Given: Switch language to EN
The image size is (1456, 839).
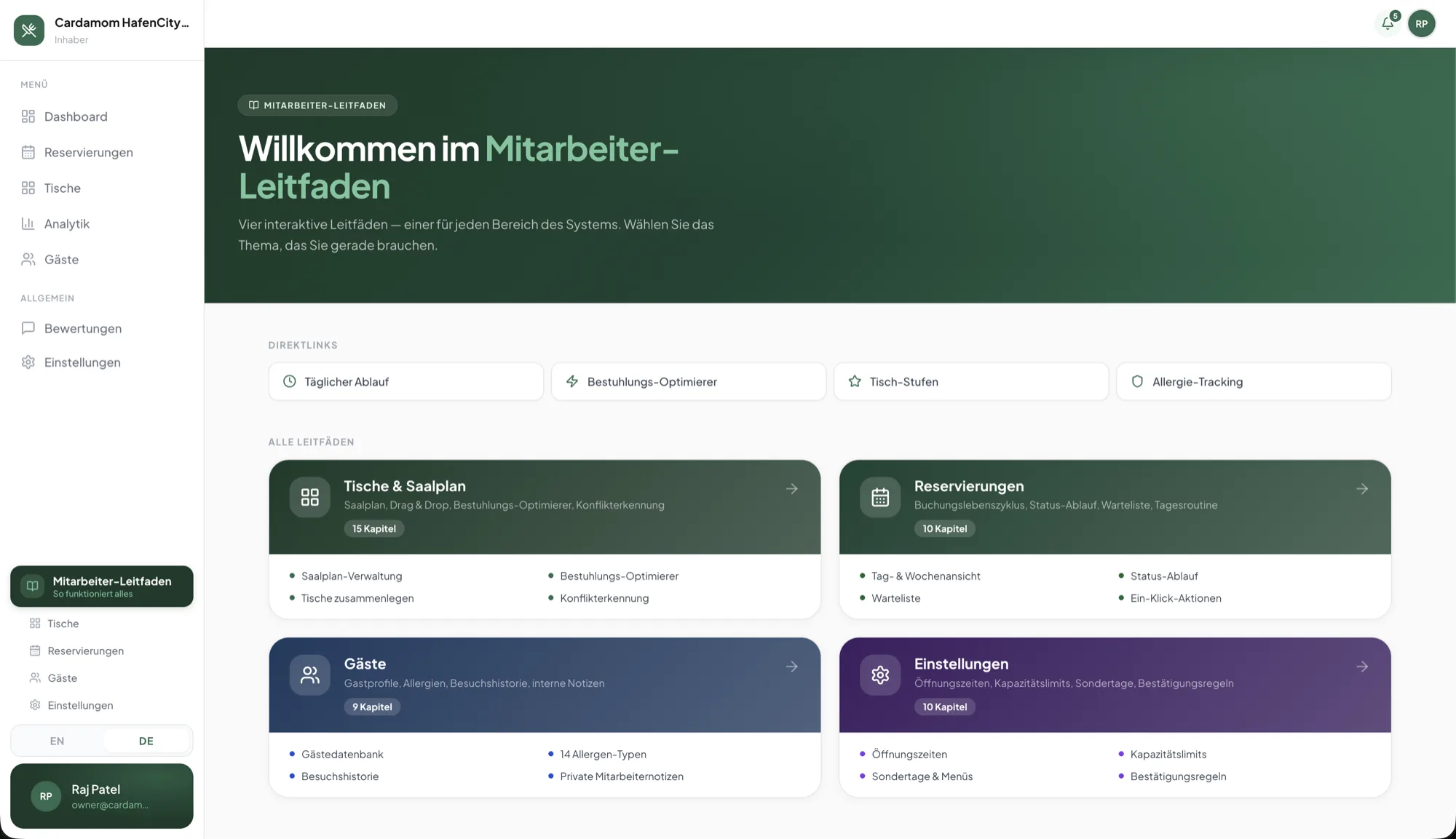Looking at the screenshot, I should click(x=57, y=741).
